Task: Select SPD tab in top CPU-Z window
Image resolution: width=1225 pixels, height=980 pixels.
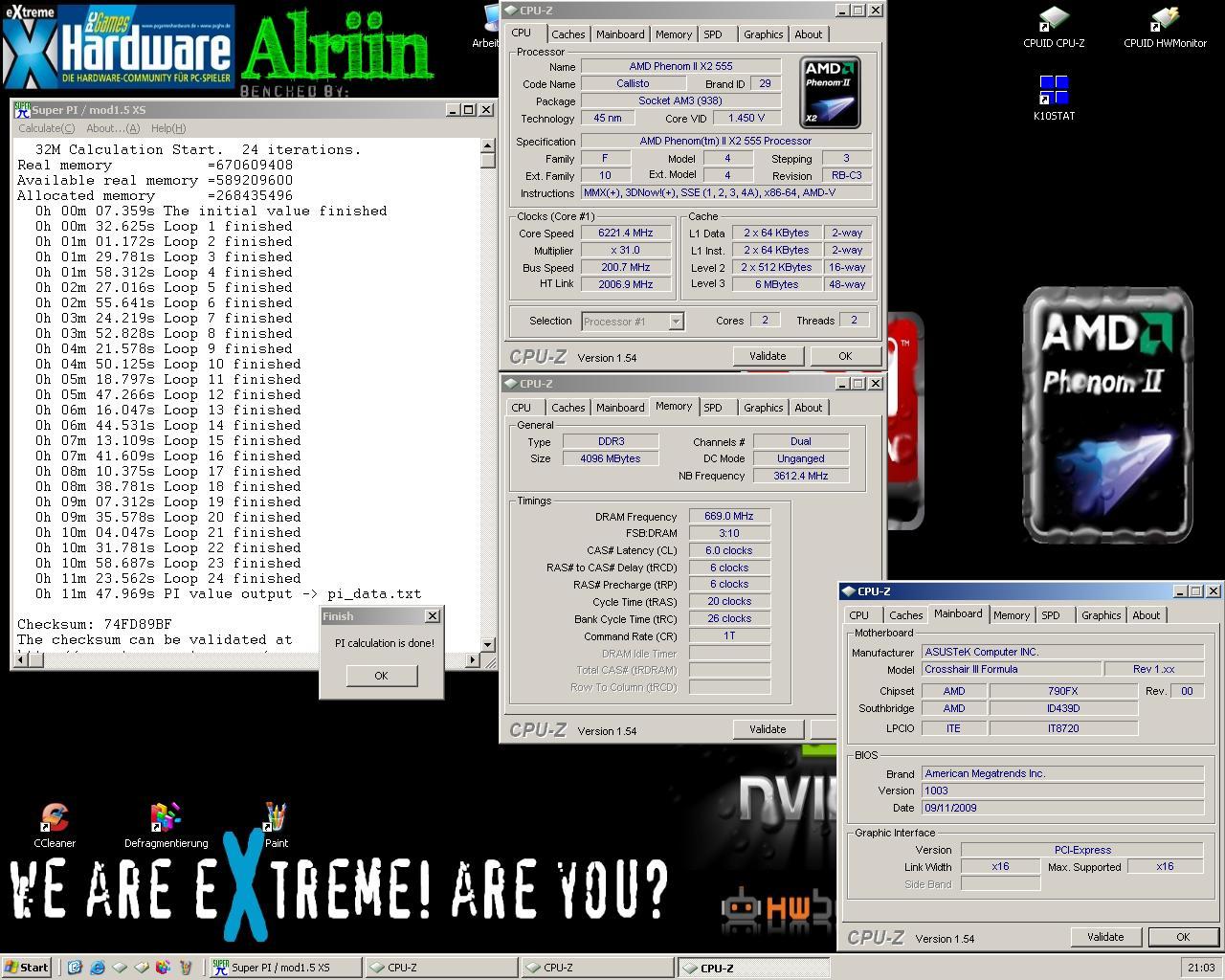Action: 713,34
